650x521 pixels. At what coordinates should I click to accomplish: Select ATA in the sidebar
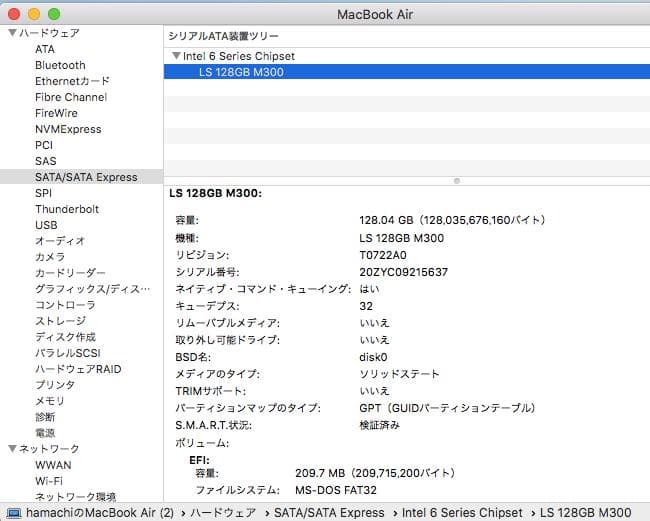point(45,49)
